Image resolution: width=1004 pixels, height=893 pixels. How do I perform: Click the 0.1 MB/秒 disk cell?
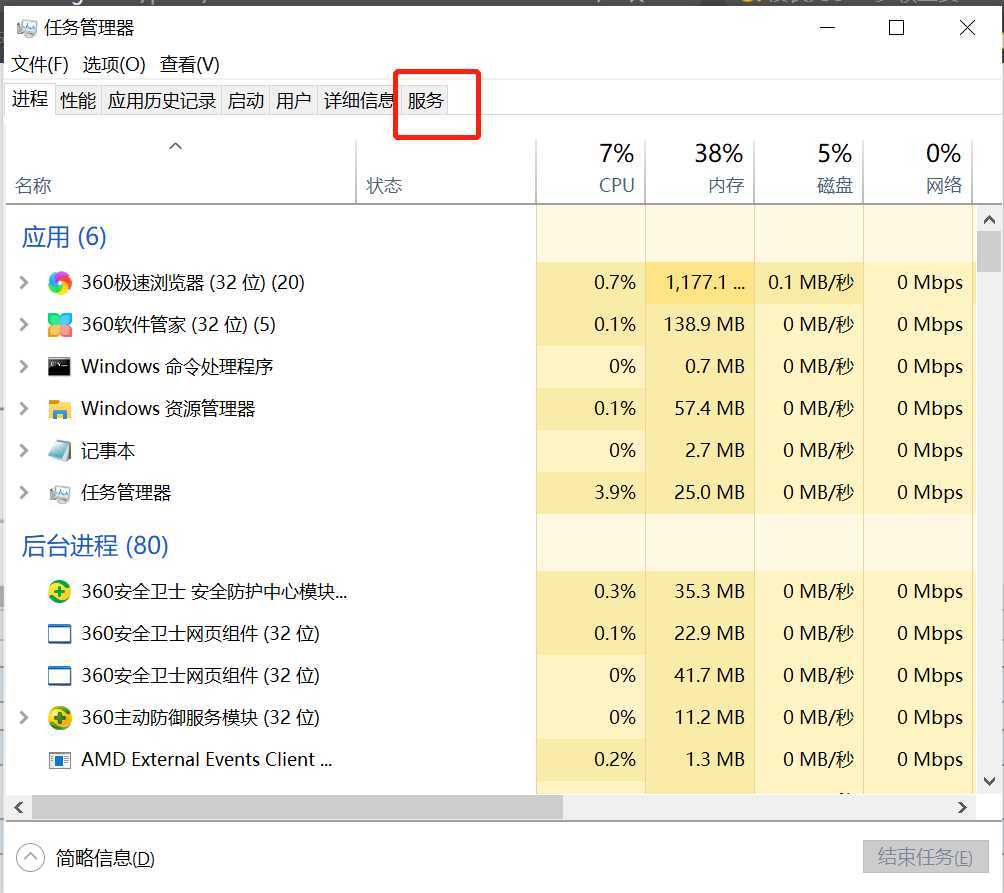tap(809, 282)
